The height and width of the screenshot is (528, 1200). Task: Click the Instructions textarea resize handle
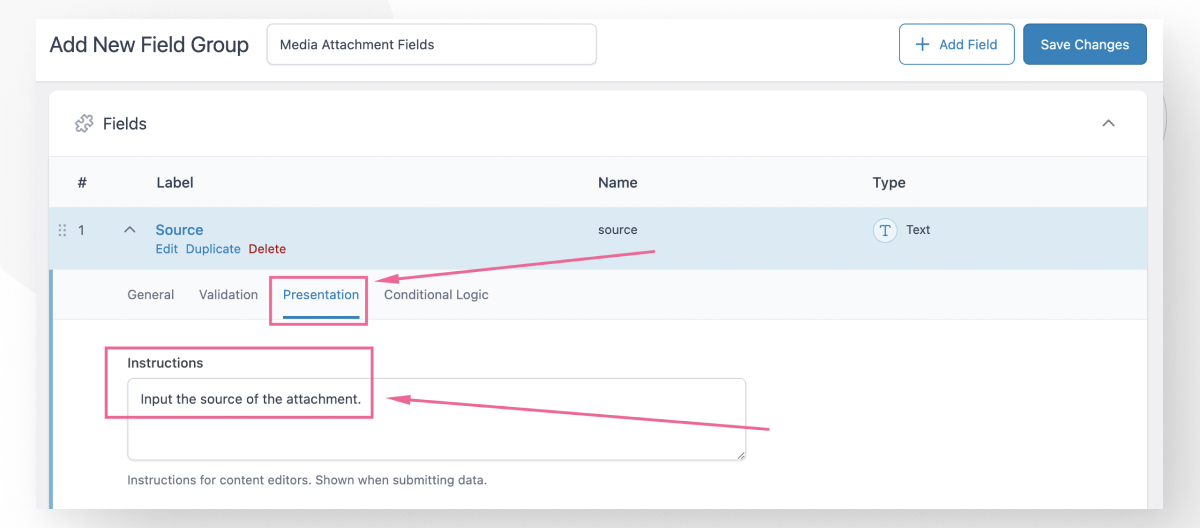tap(740, 455)
